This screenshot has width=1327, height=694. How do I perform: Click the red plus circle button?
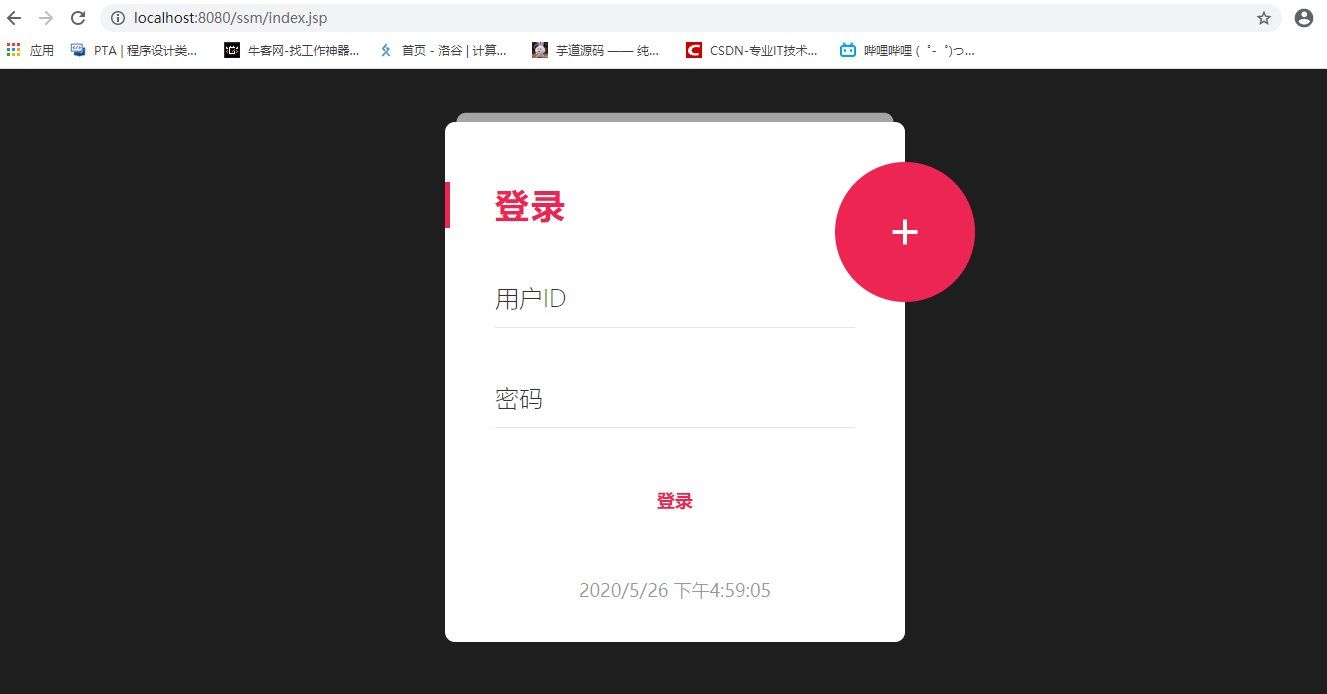[x=905, y=232]
